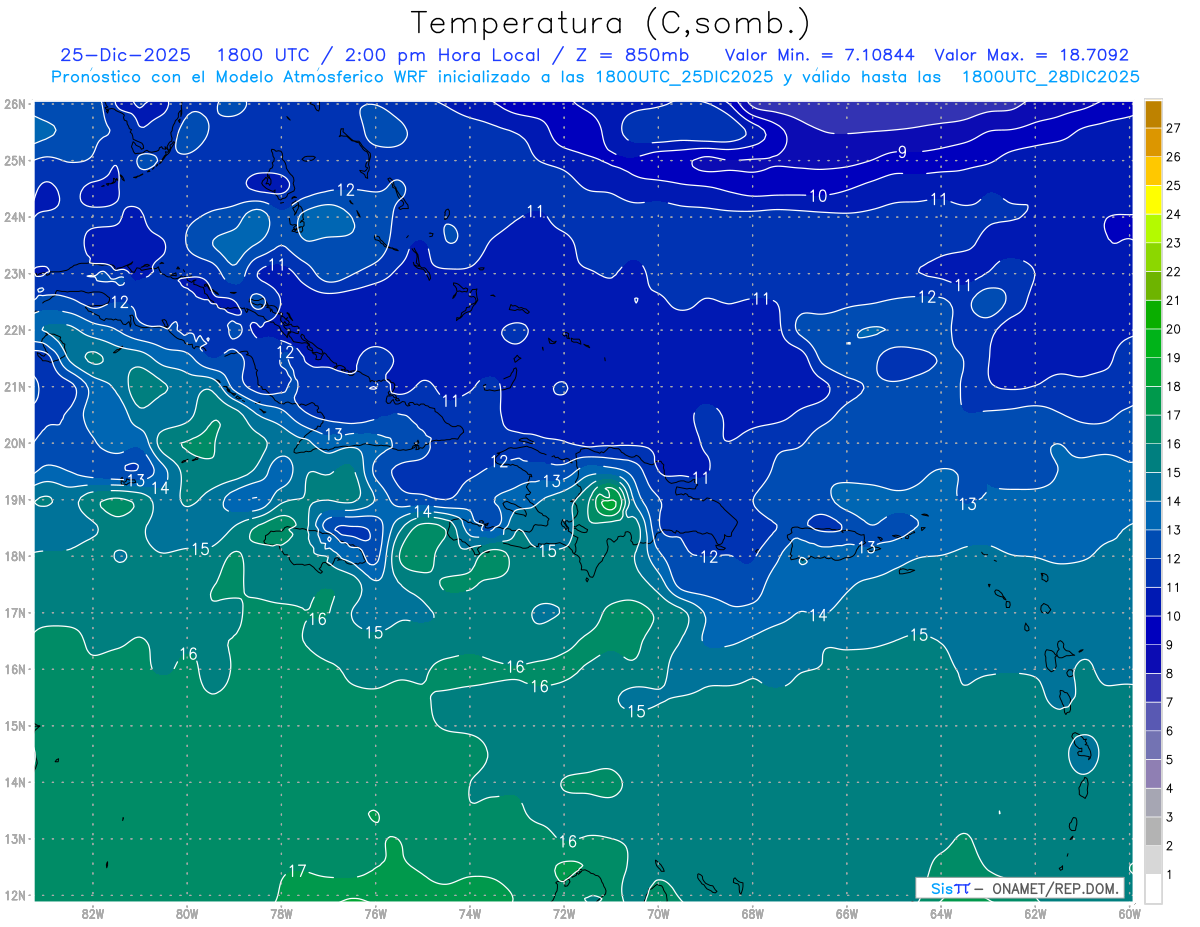Click the "26N" latitude axis label
Image resolution: width=1200 pixels, height=927 pixels.
(x=16, y=103)
